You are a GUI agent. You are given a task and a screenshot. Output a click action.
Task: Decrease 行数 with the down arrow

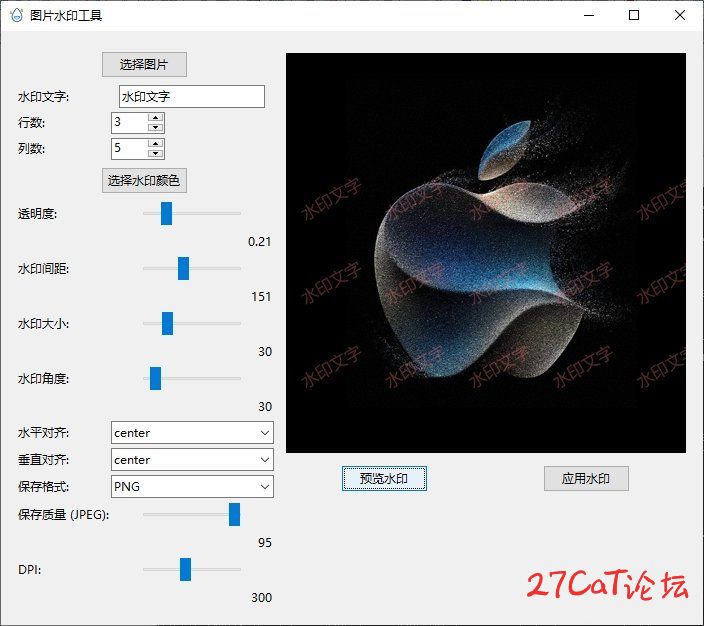[155, 128]
